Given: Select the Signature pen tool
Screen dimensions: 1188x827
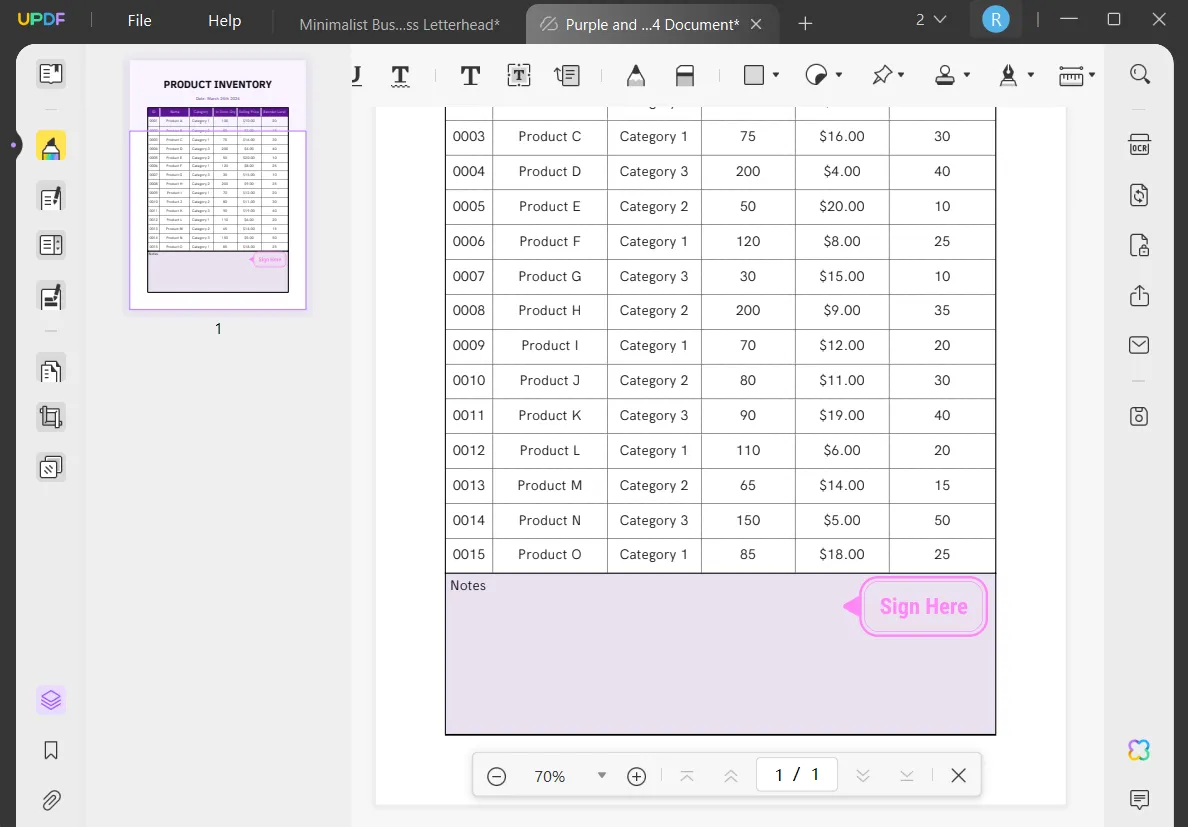Looking at the screenshot, I should [1008, 75].
